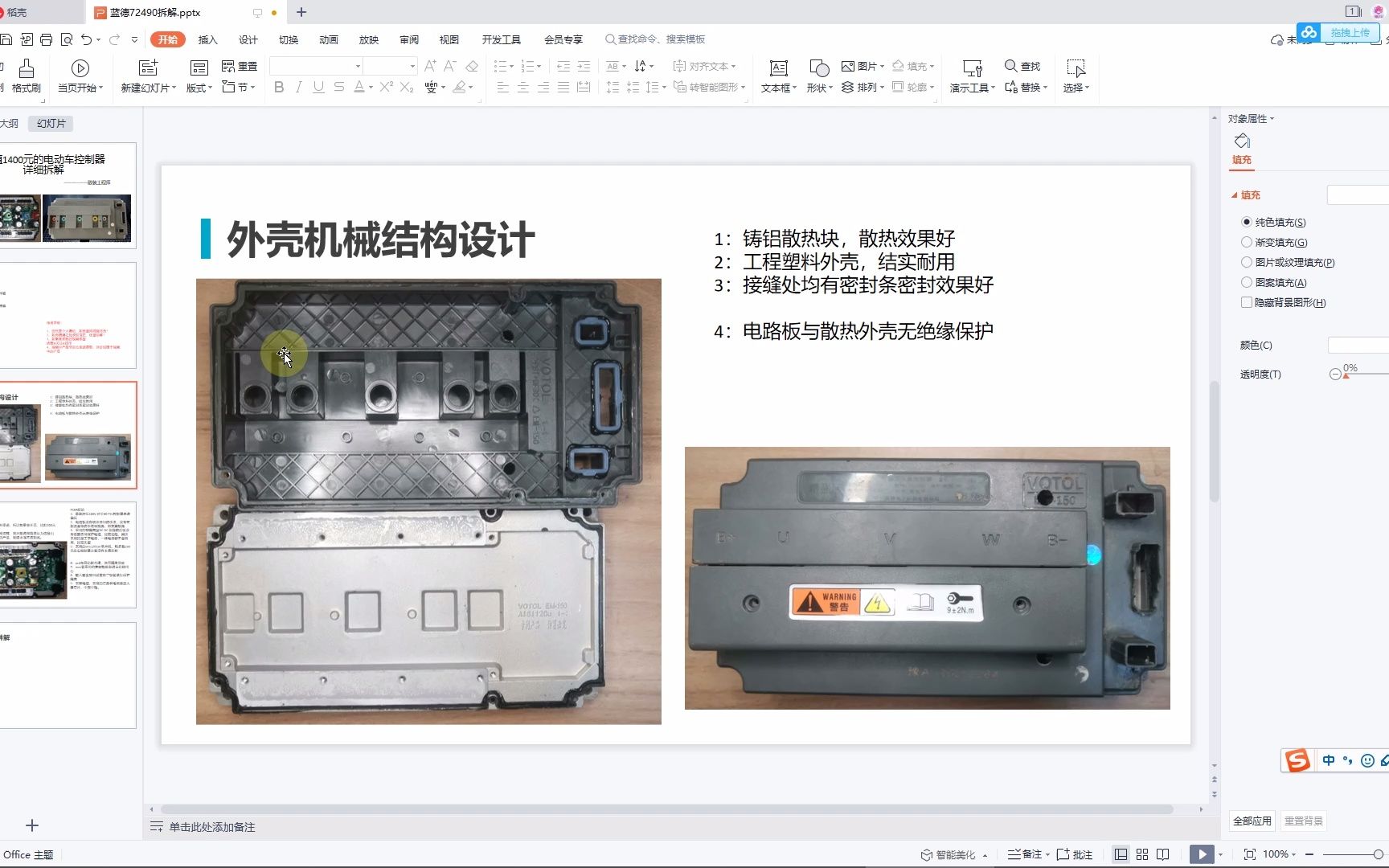Image resolution: width=1389 pixels, height=868 pixels.
Task: Create a new slide with 新建幻灯片
Action: (147, 76)
